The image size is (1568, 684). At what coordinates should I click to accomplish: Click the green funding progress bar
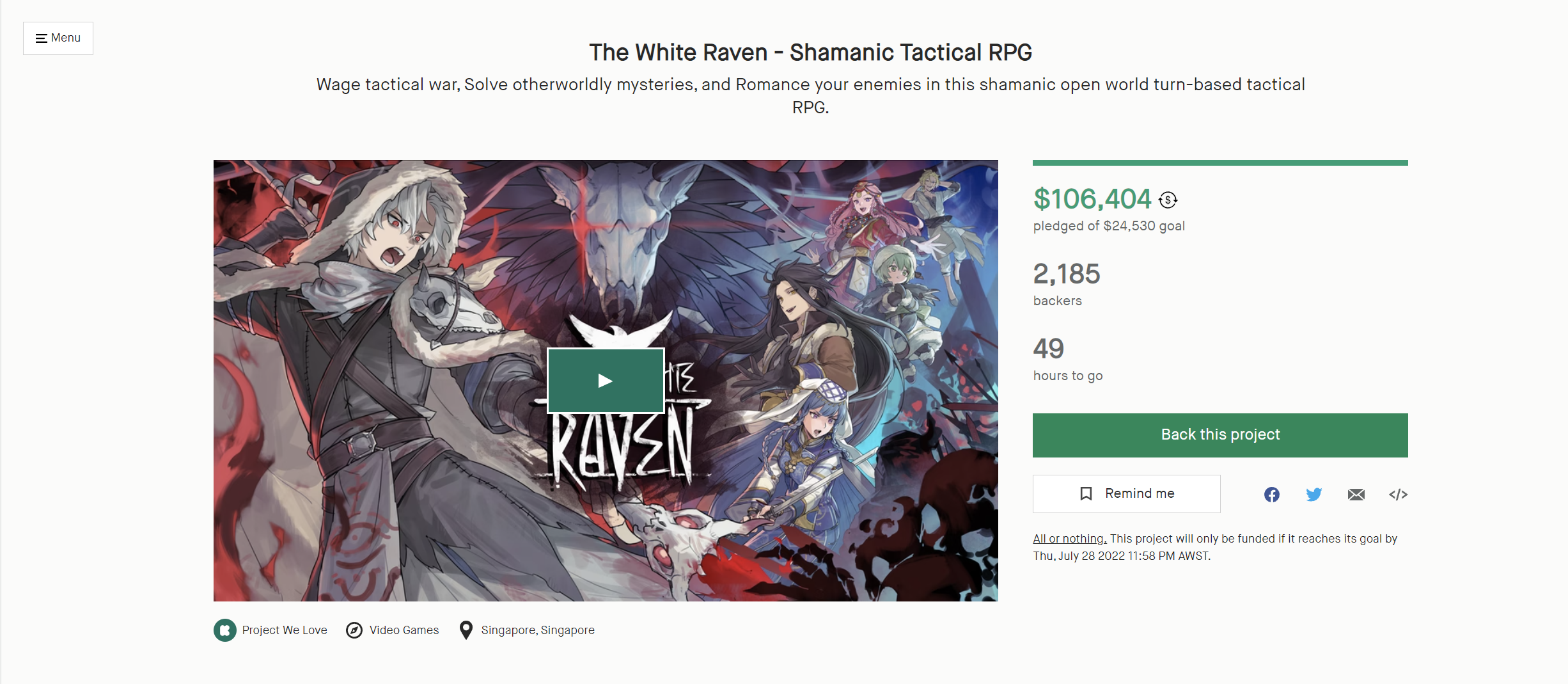point(1220,163)
